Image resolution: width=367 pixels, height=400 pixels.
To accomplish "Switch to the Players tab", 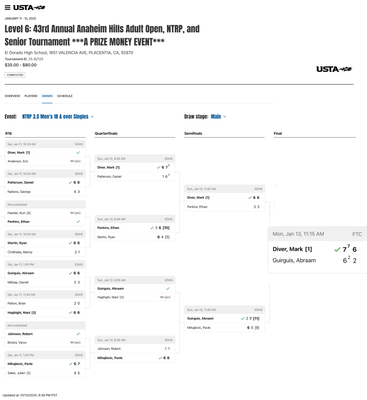I will click(31, 96).
